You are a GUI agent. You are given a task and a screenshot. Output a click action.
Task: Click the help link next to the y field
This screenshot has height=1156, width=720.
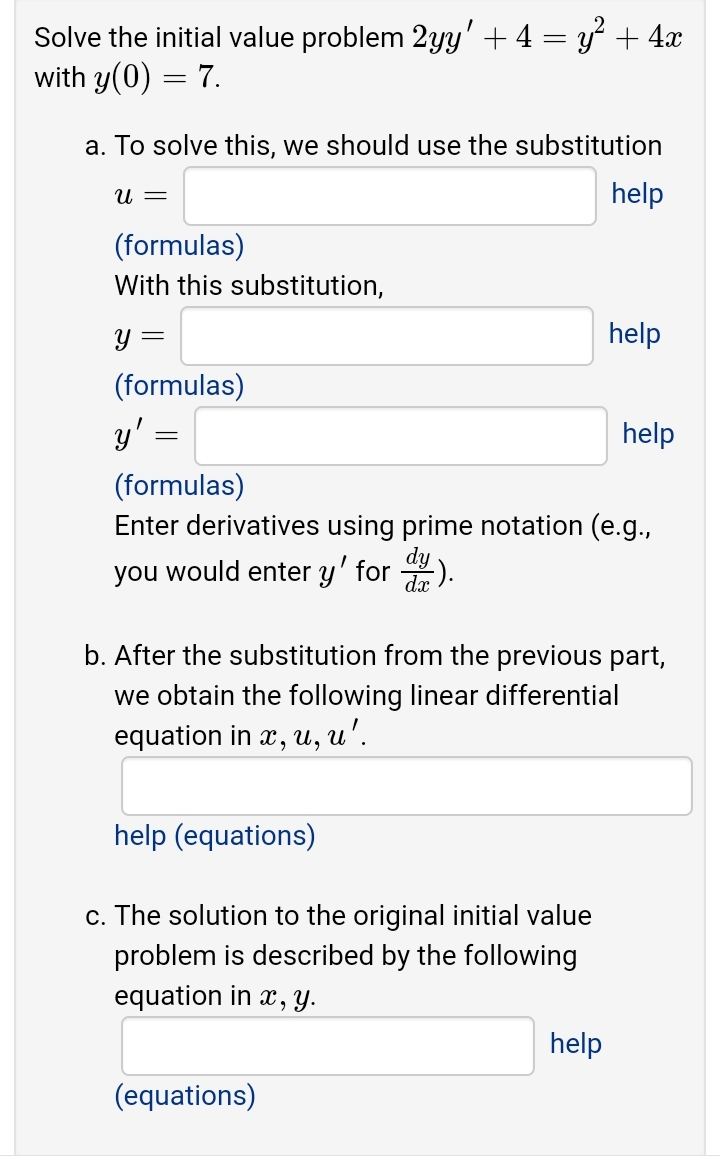pyautogui.click(x=633, y=335)
